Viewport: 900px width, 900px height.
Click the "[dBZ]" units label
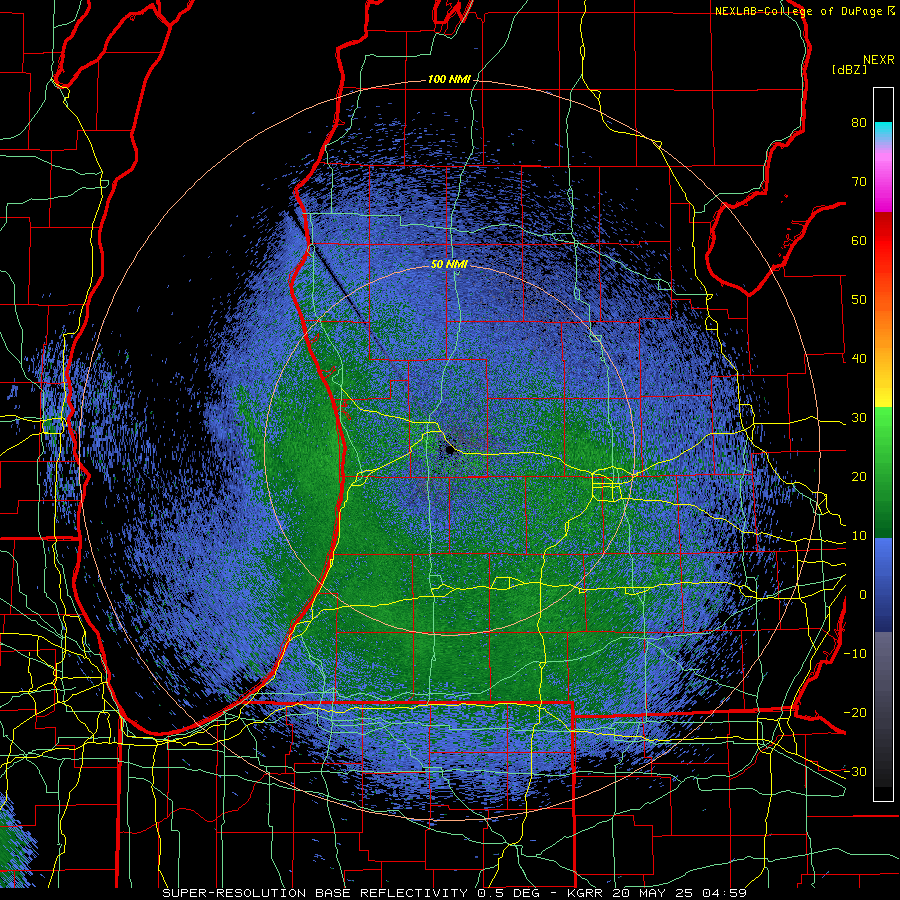pos(849,69)
